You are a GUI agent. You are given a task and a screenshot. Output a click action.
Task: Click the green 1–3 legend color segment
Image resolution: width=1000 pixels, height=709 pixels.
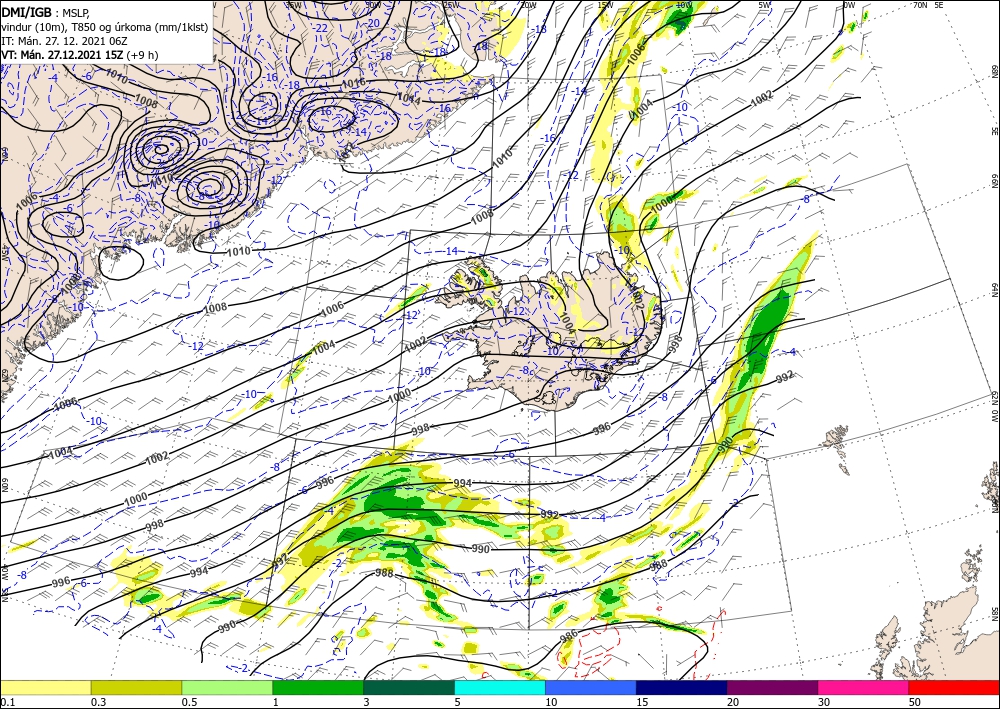click(x=318, y=687)
